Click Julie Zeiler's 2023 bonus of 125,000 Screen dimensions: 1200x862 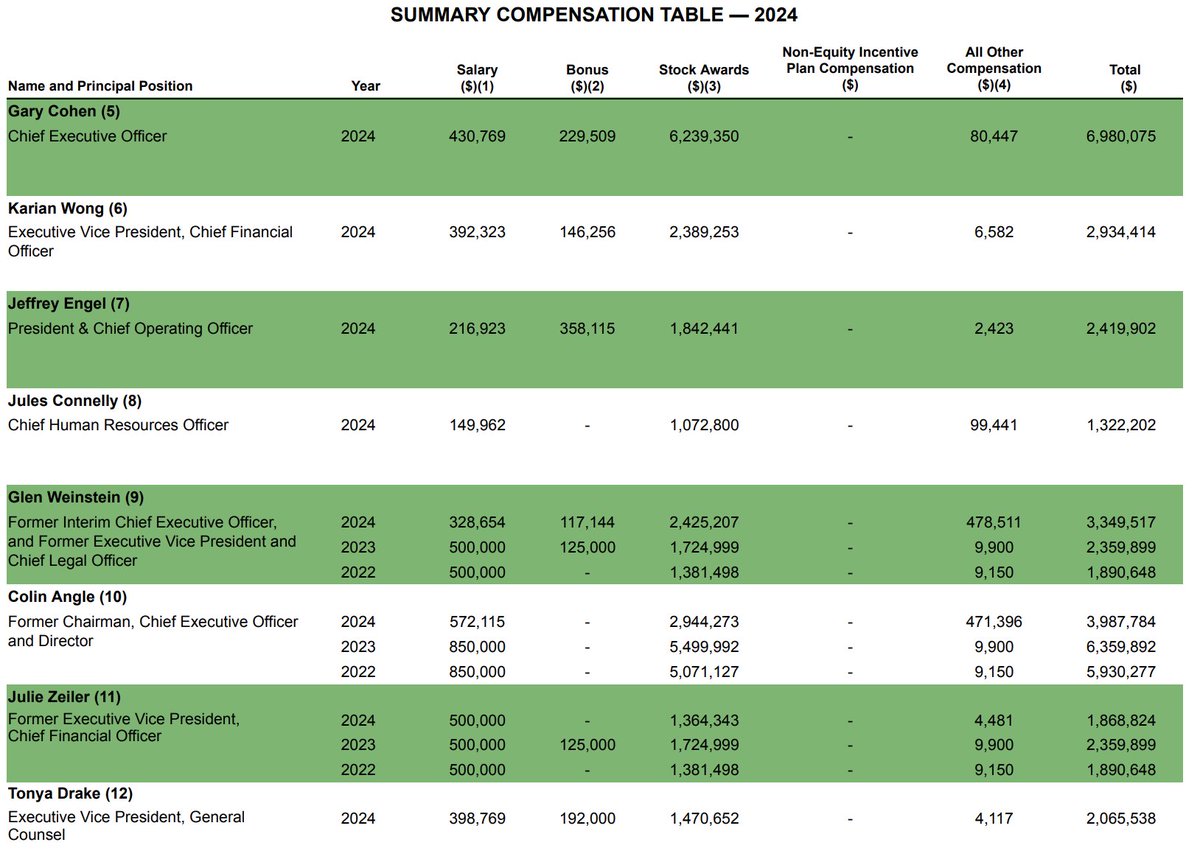pyautogui.click(x=587, y=745)
